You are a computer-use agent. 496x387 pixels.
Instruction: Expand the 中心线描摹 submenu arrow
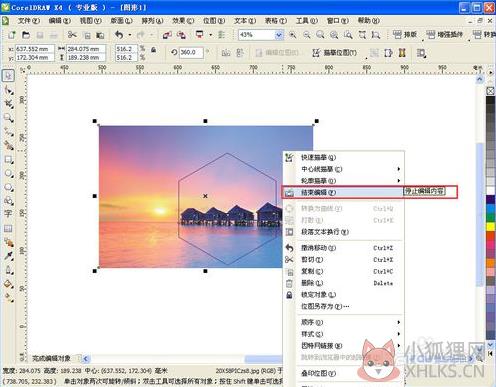[399, 169]
